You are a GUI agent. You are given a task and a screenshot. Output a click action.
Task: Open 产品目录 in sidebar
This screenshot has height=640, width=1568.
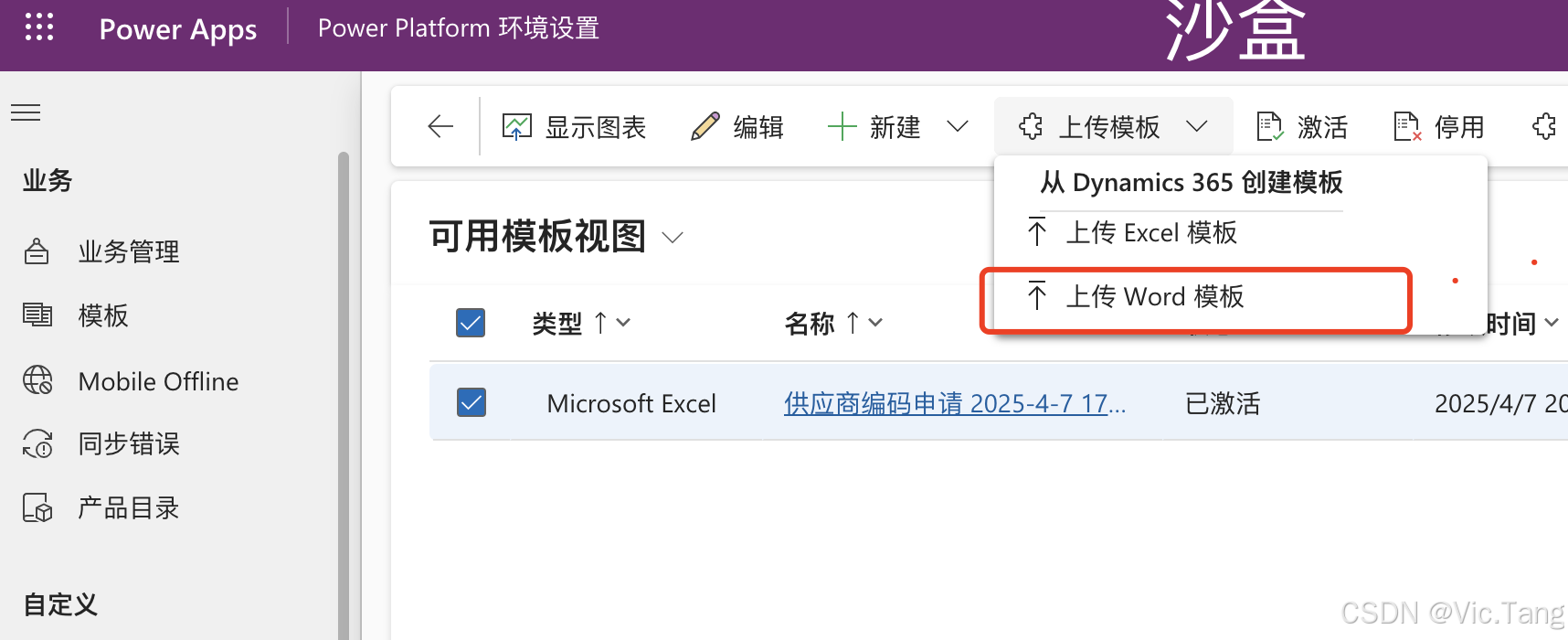pos(129,507)
